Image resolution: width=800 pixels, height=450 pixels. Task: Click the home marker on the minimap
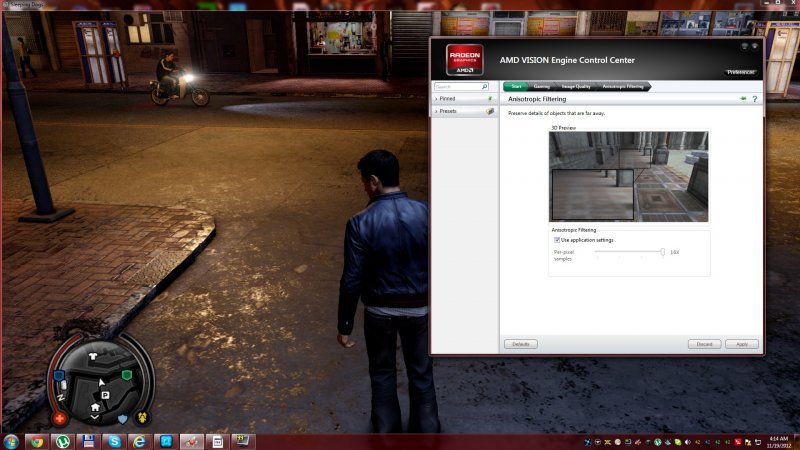(95, 407)
